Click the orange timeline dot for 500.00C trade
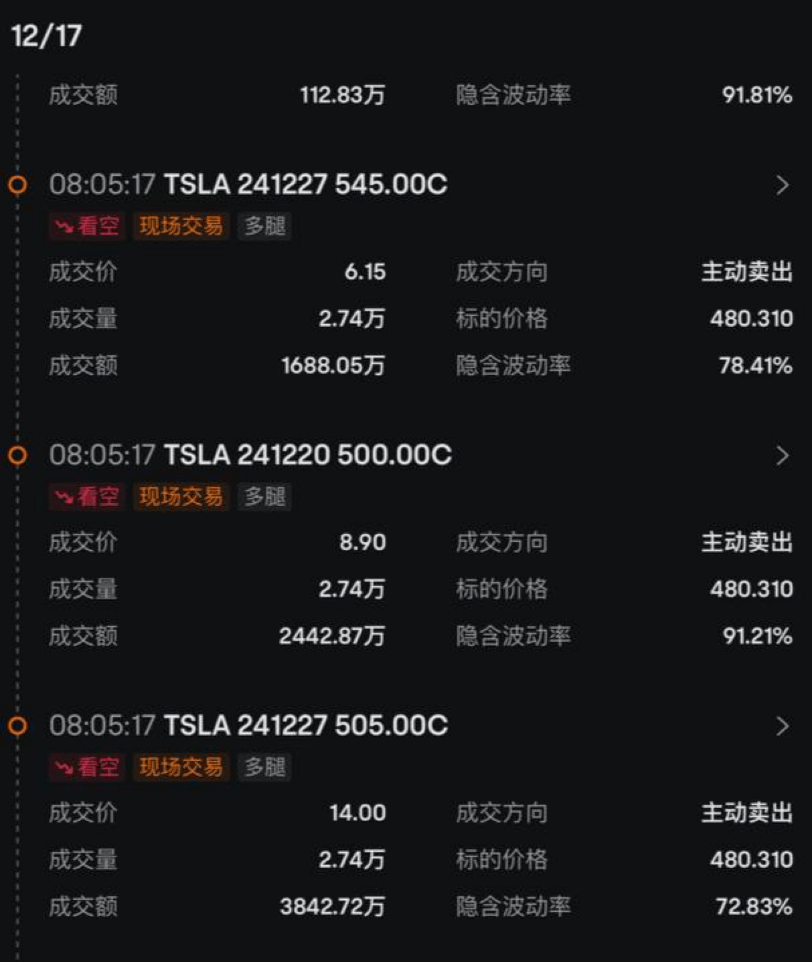812x962 pixels. 17,456
